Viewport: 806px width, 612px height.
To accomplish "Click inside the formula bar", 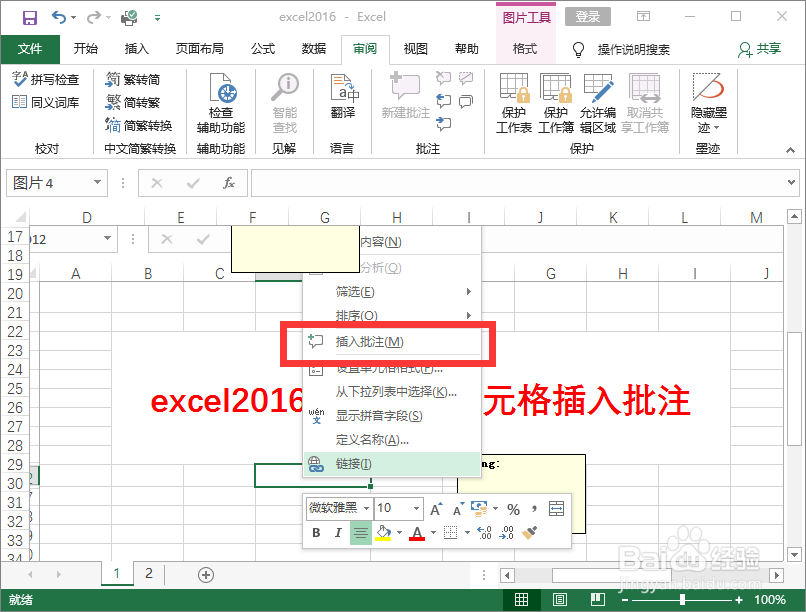I will (450, 183).
